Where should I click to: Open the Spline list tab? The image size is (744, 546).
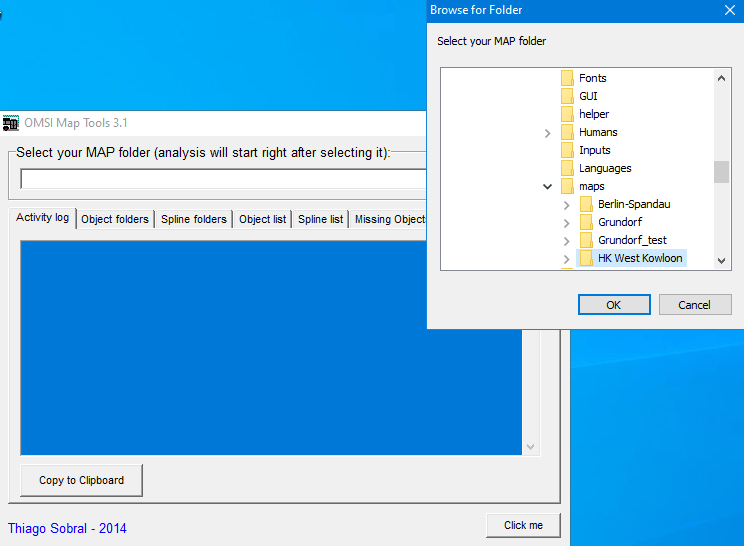tap(320, 219)
